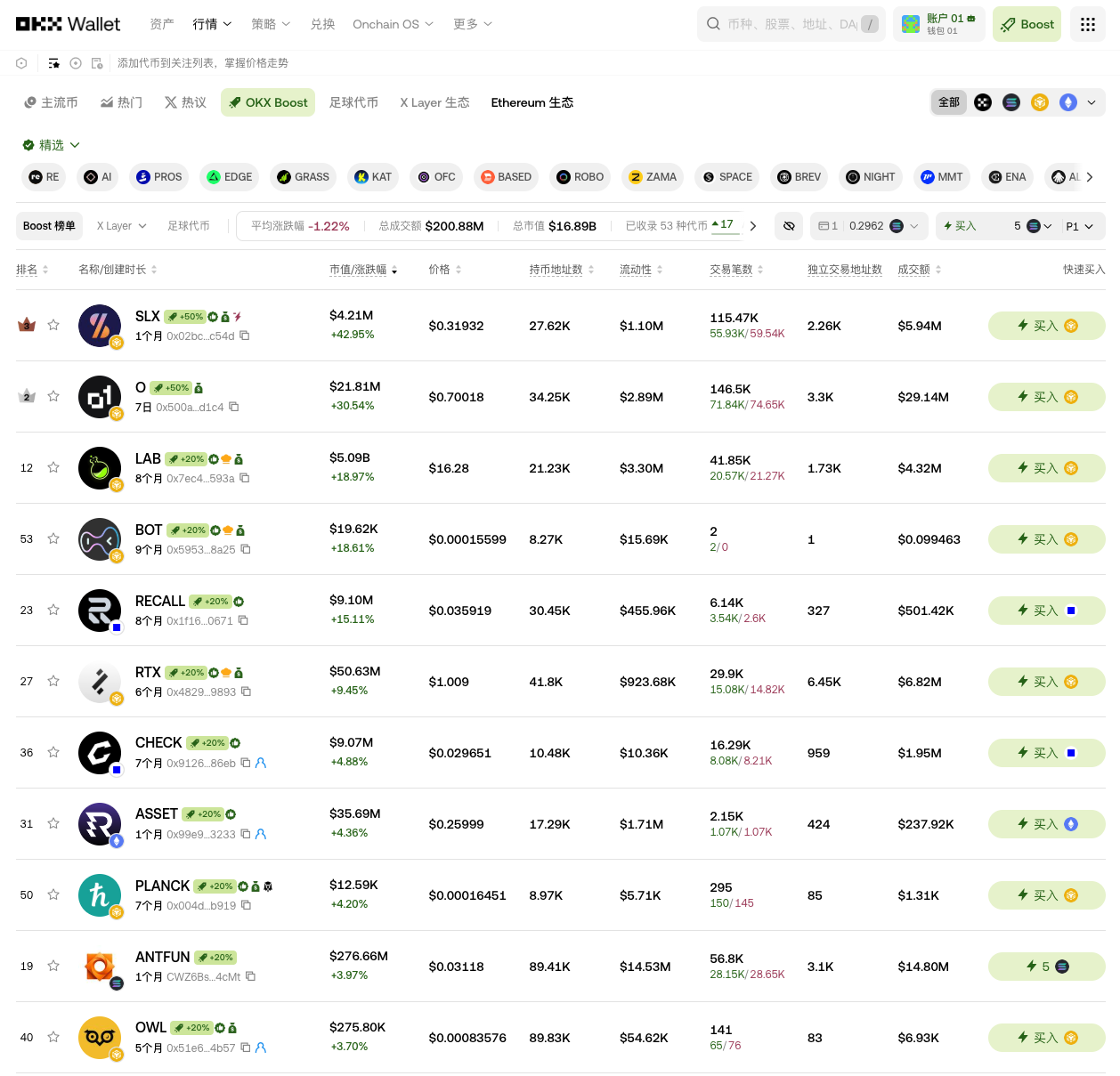Select the GRASS token chip

point(303,177)
